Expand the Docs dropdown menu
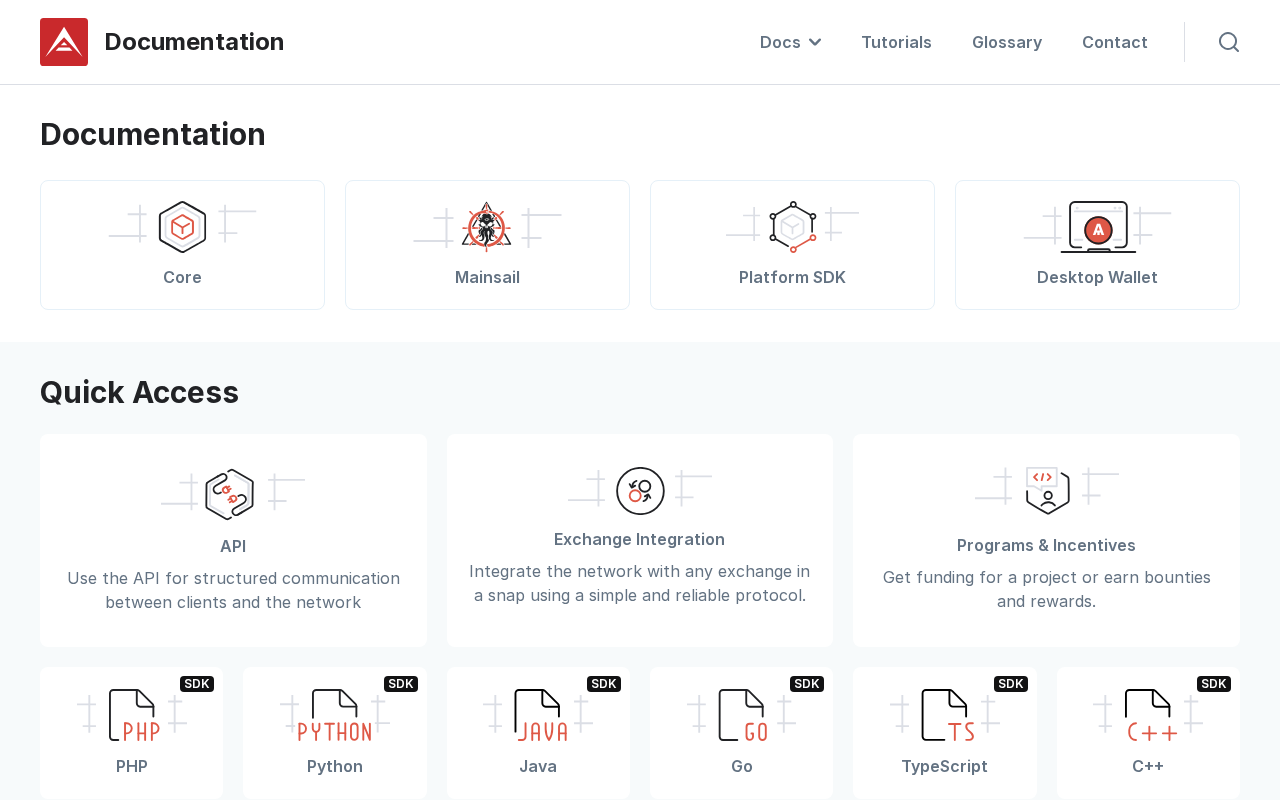 click(x=790, y=42)
